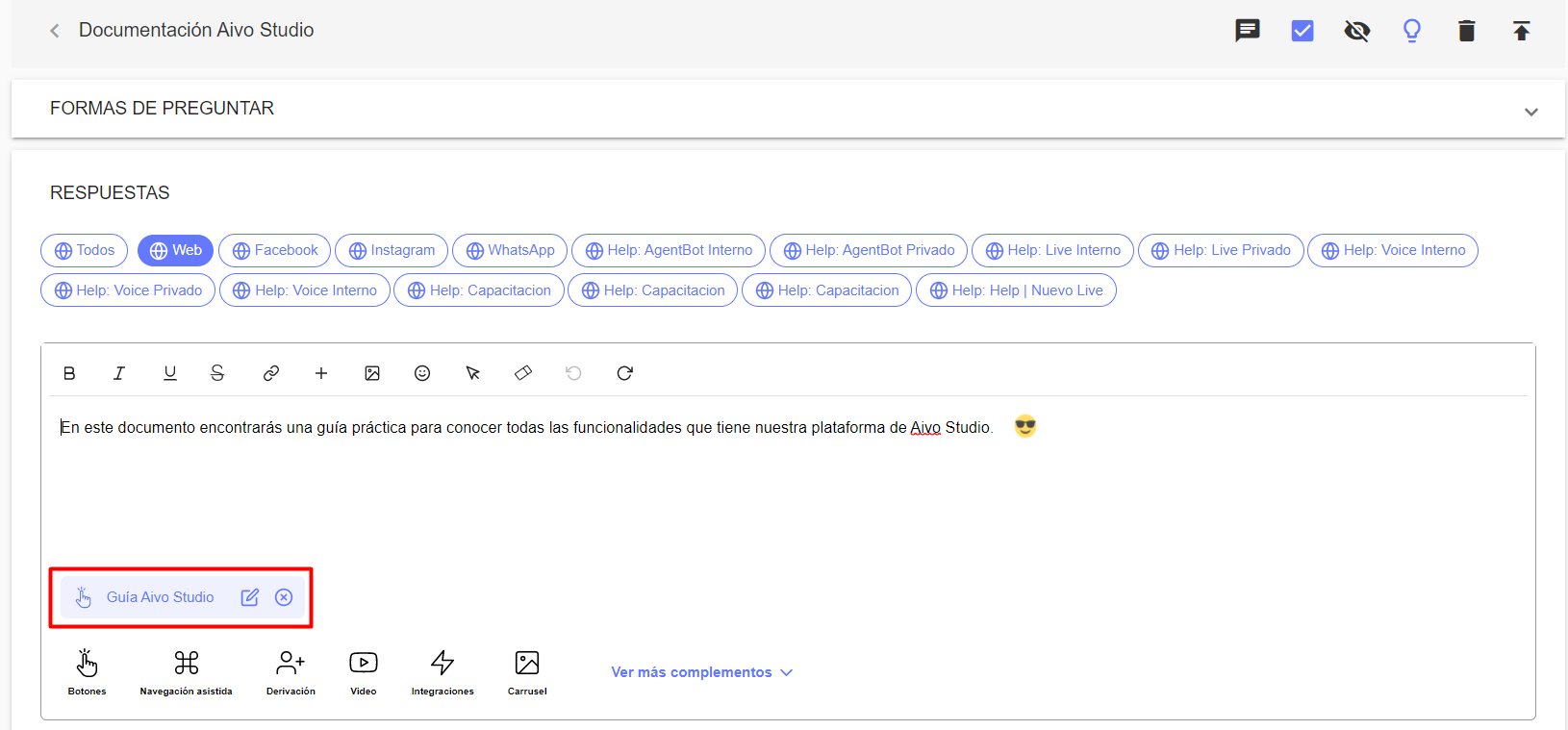Select the Web channel chip

tap(176, 250)
